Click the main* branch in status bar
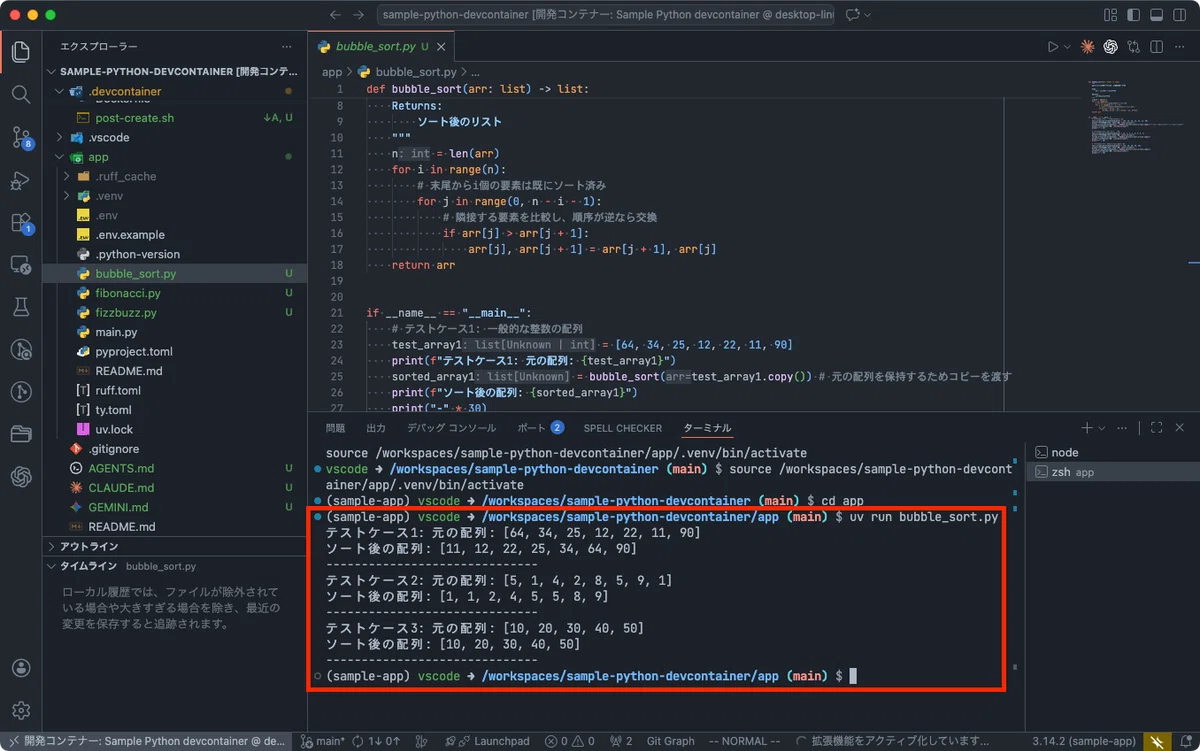This screenshot has width=1200, height=751. [x=323, y=741]
